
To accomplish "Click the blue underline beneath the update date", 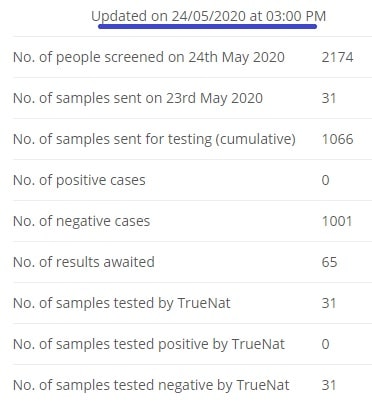I will [207, 26].
